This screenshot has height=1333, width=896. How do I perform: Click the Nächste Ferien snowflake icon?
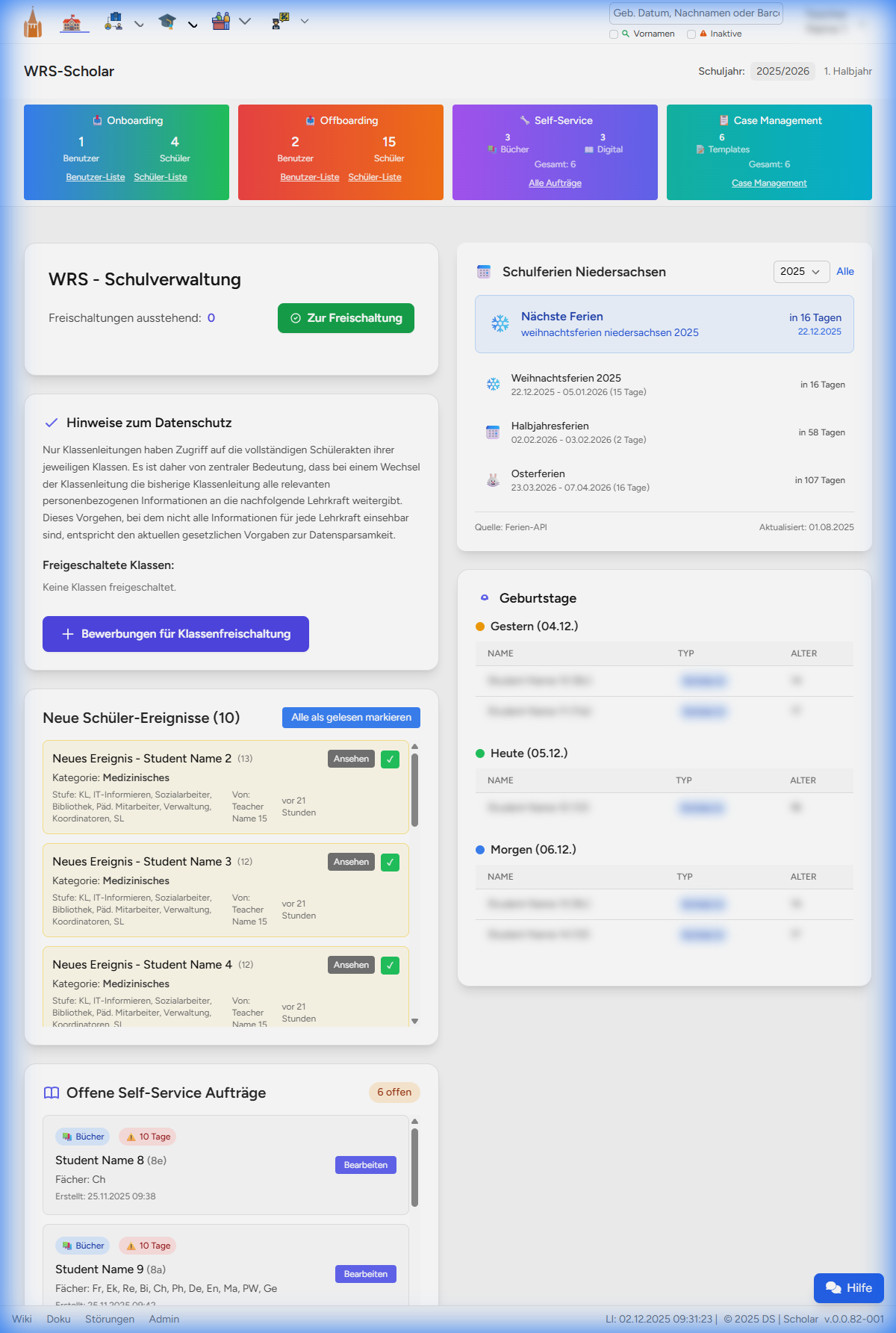pyautogui.click(x=500, y=323)
